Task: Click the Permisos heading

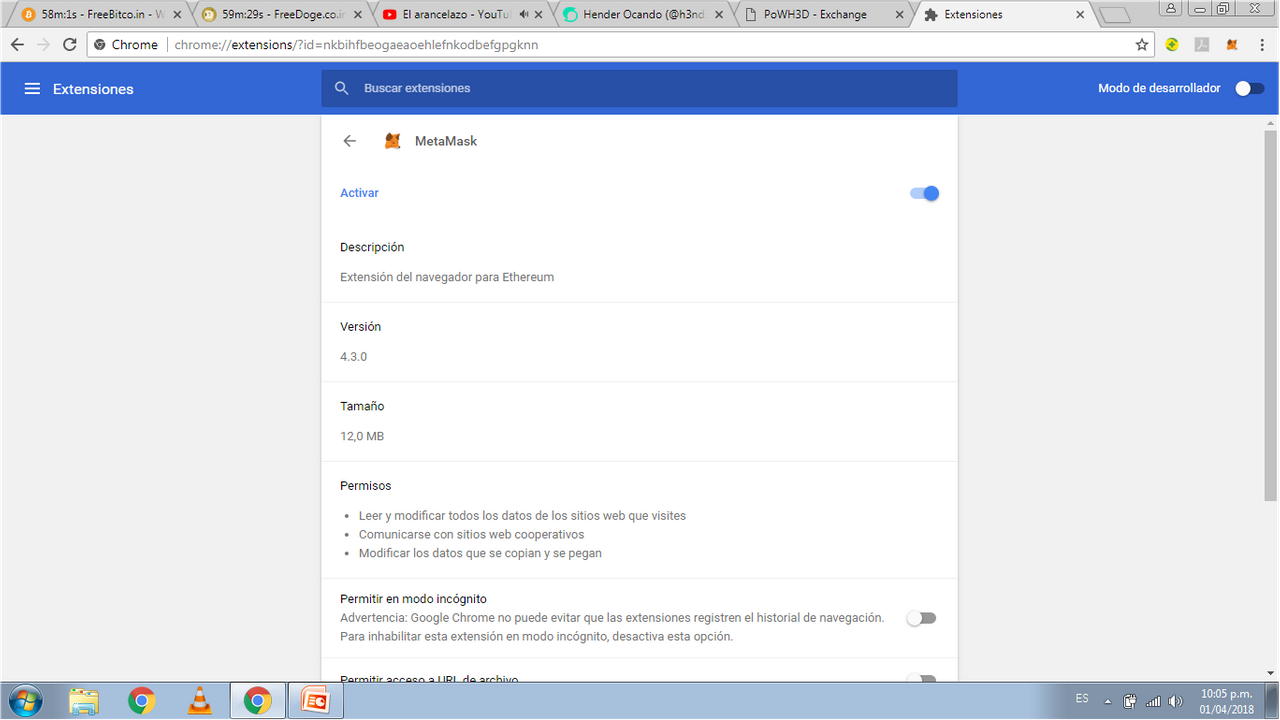Action: click(x=366, y=486)
